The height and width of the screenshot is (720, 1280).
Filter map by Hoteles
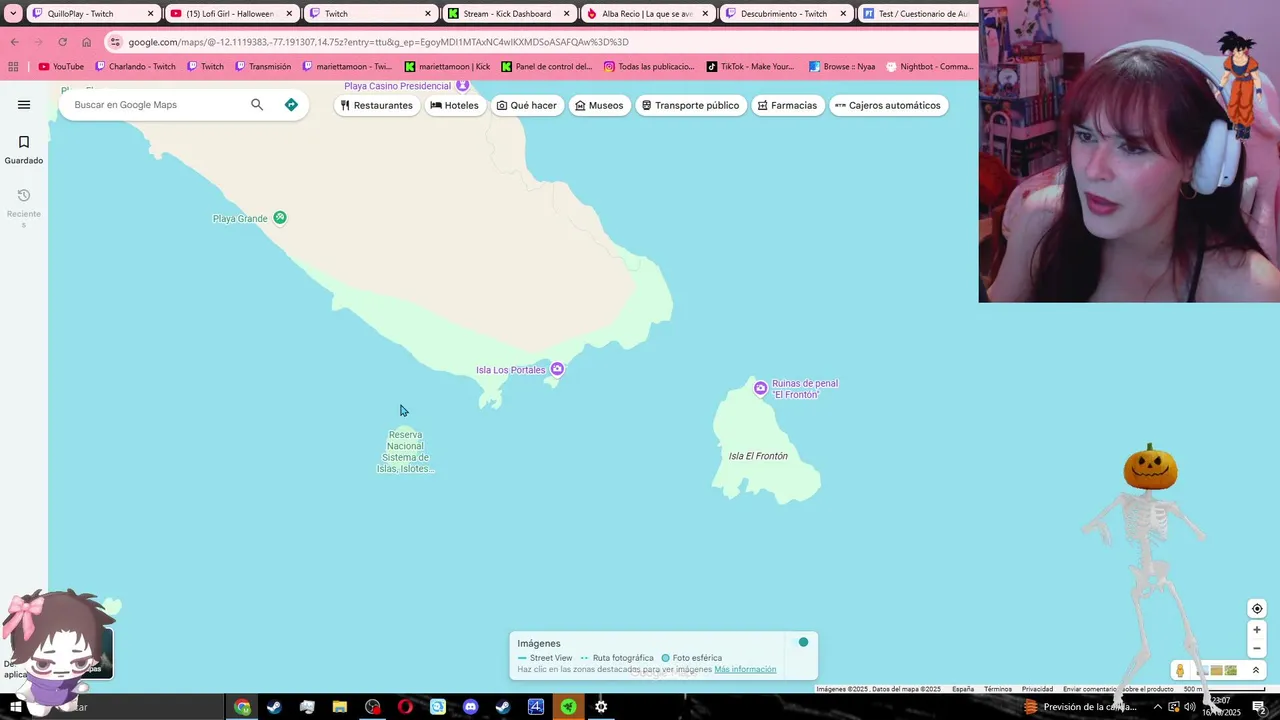pos(455,105)
